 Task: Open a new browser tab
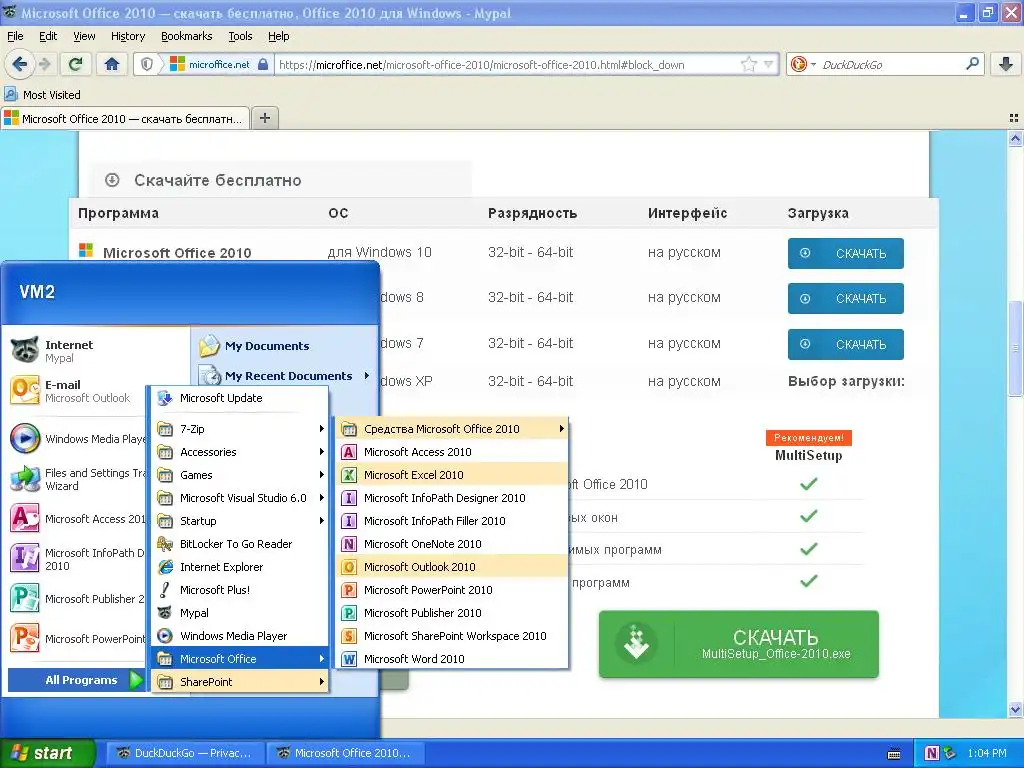coord(264,118)
